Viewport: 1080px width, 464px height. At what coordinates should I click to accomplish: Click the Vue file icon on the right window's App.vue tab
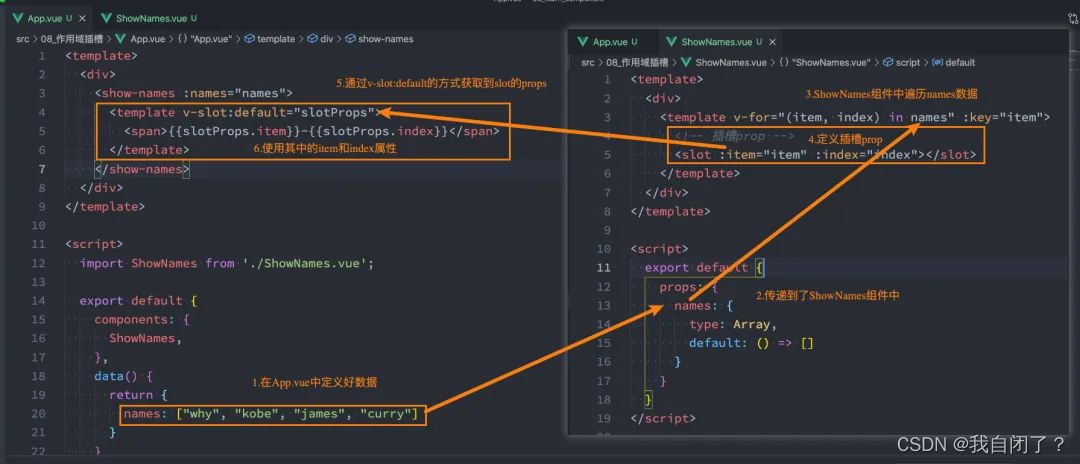[x=583, y=42]
